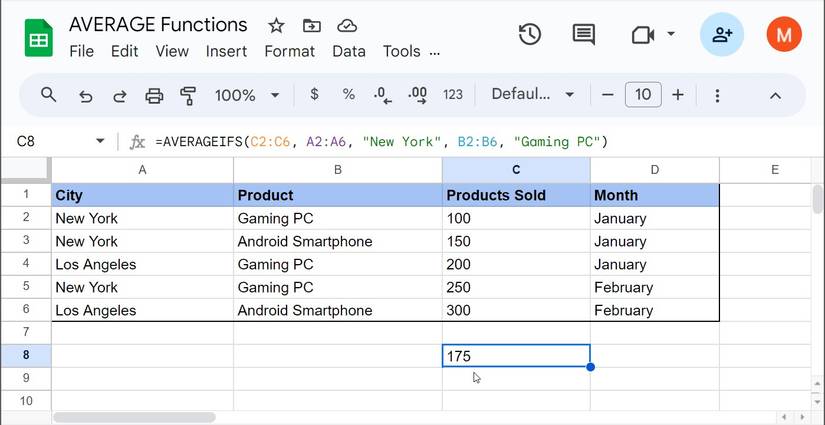
Task: Click the move to folder icon
Action: pos(312,26)
